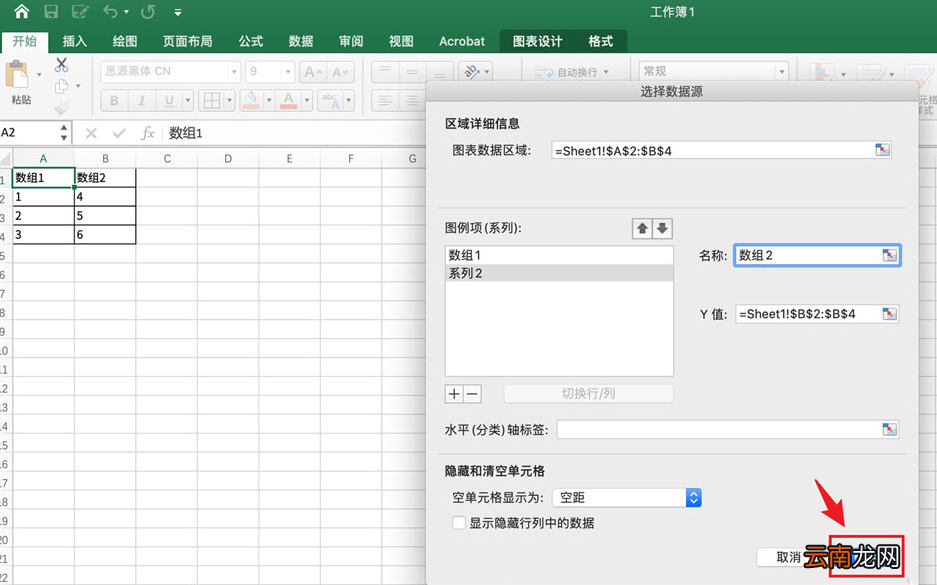Open the 公式 ribbon tab
The width and height of the screenshot is (937, 585).
coord(251,41)
